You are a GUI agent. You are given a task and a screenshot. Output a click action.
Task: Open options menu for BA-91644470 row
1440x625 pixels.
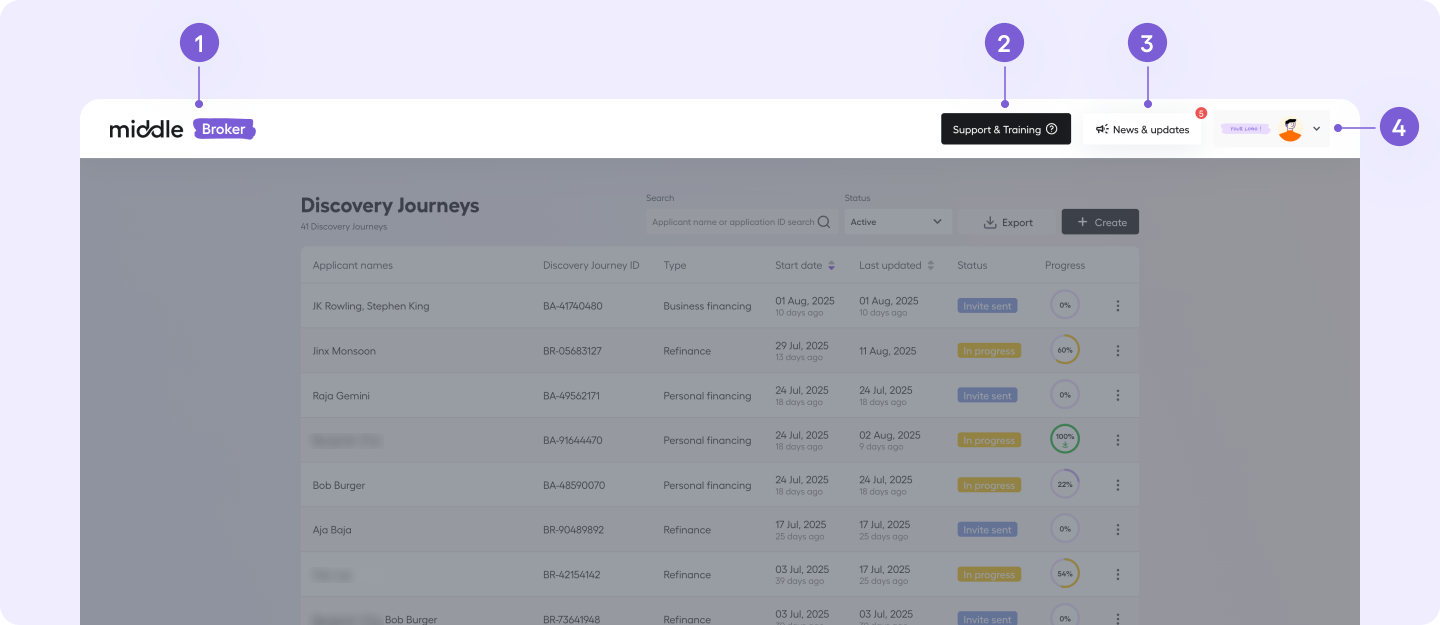1118,440
